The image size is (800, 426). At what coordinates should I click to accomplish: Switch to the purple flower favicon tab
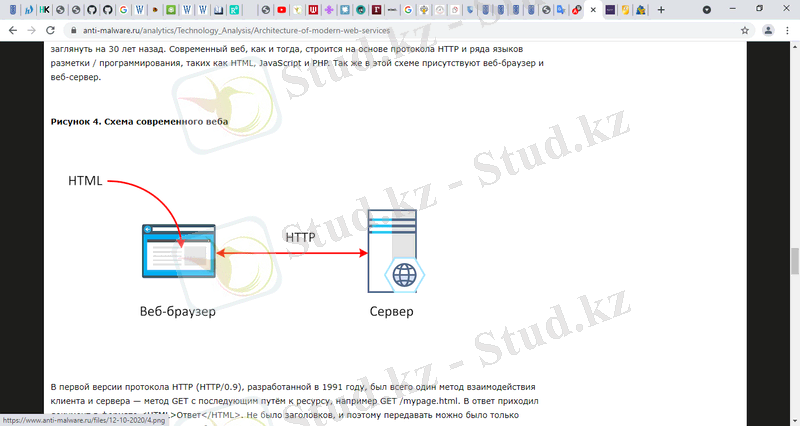(x=329, y=10)
